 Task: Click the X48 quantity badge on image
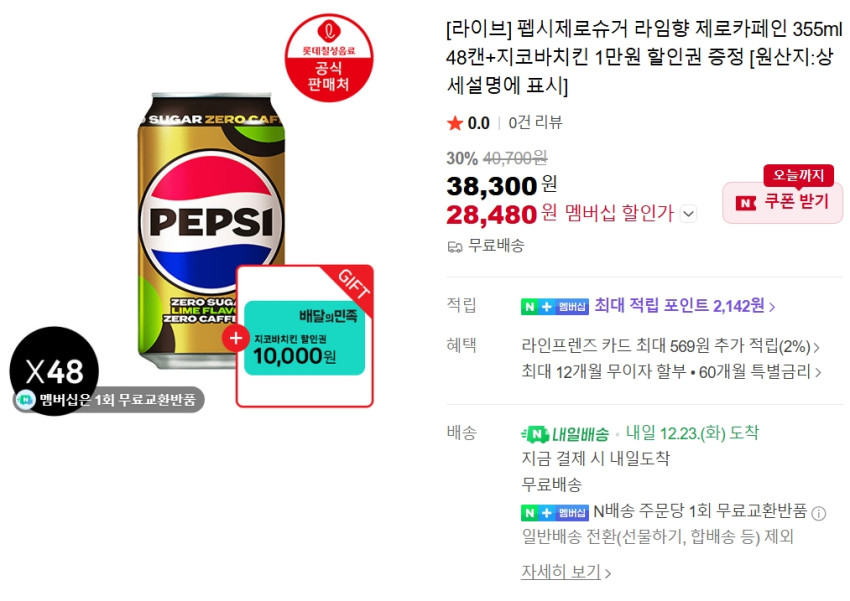[54, 372]
